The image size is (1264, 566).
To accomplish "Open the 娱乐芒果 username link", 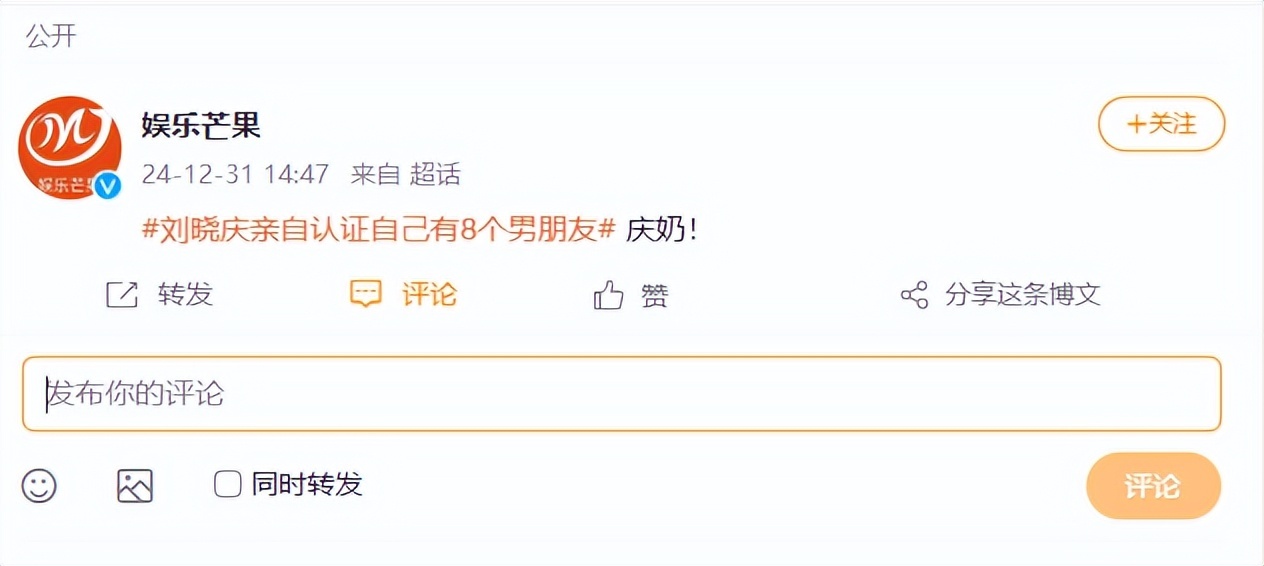I will click(201, 125).
